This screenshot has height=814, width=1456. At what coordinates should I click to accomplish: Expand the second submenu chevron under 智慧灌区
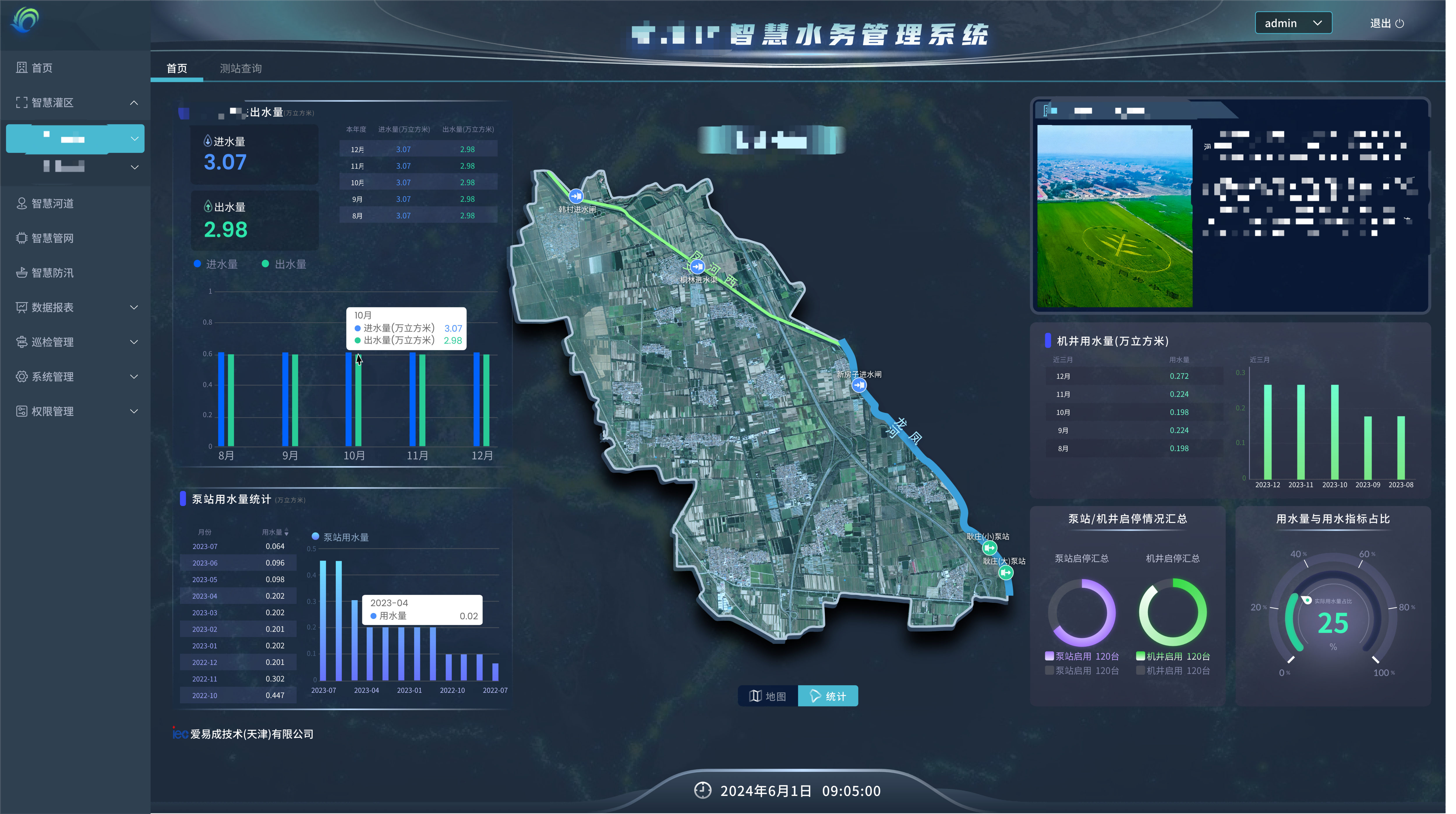click(135, 167)
